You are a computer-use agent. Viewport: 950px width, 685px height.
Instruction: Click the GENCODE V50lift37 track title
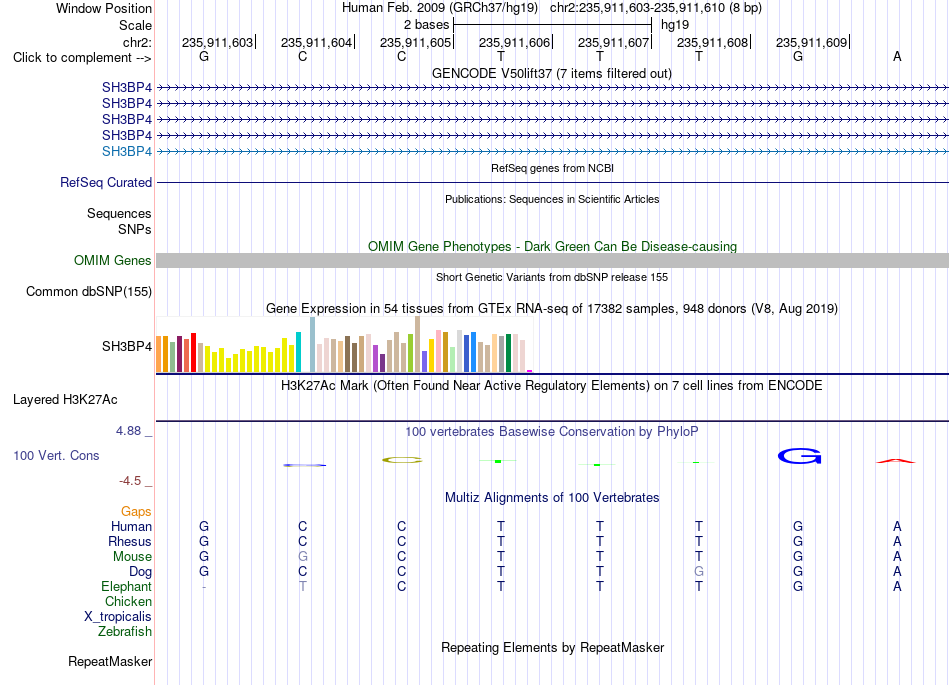pyautogui.click(x=552, y=74)
